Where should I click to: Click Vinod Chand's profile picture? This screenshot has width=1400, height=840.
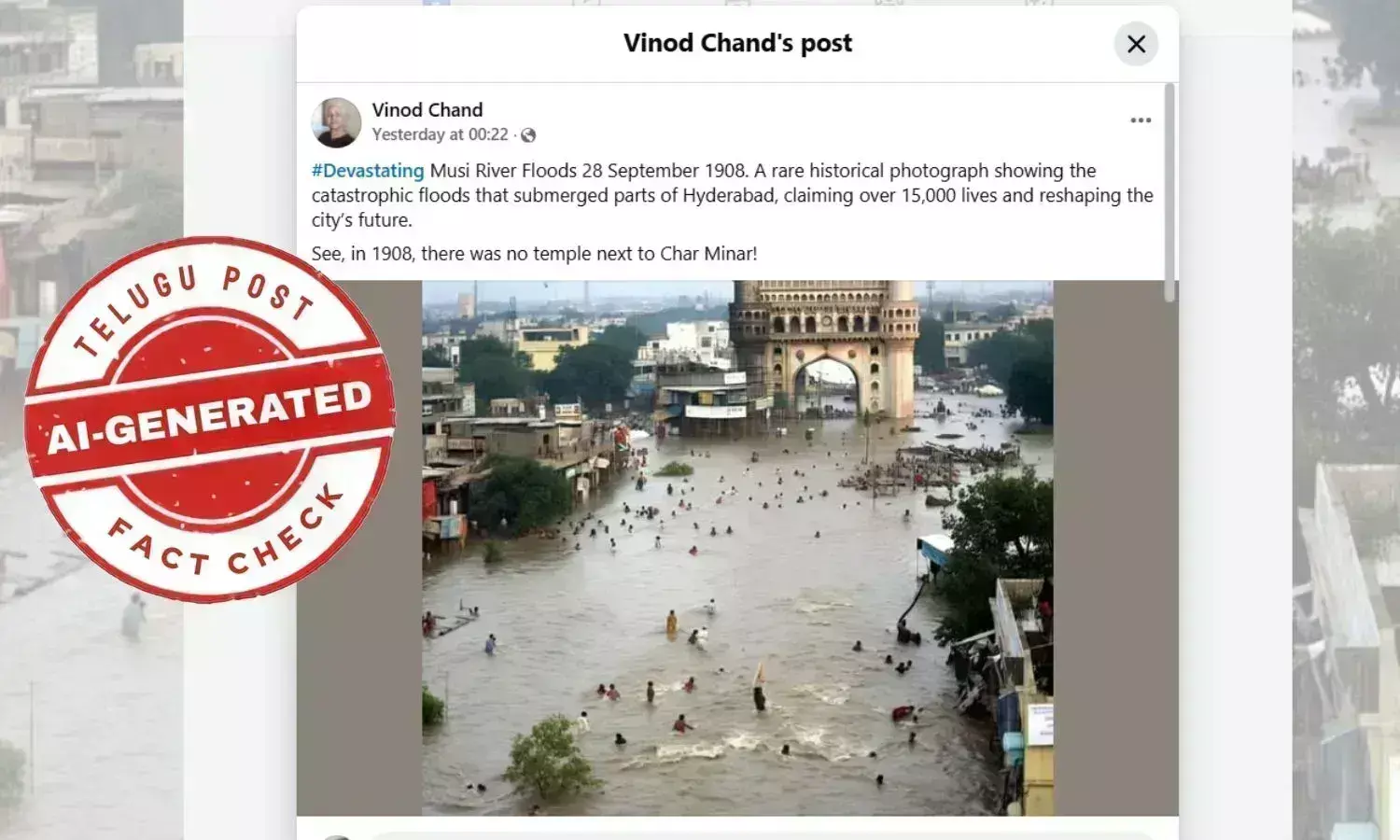click(336, 121)
